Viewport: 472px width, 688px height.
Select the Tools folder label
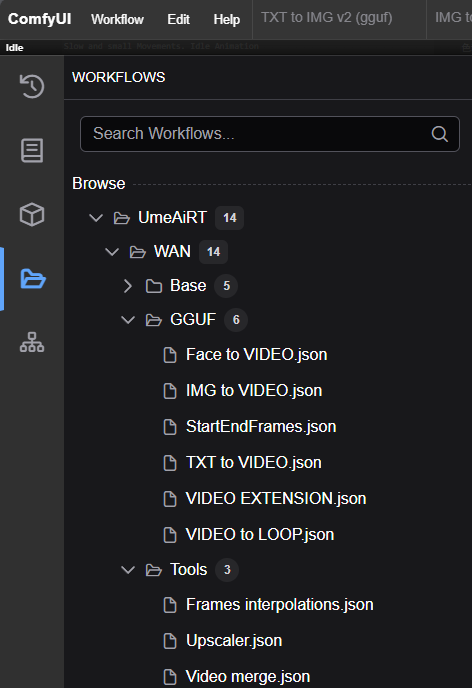pyautogui.click(x=189, y=570)
